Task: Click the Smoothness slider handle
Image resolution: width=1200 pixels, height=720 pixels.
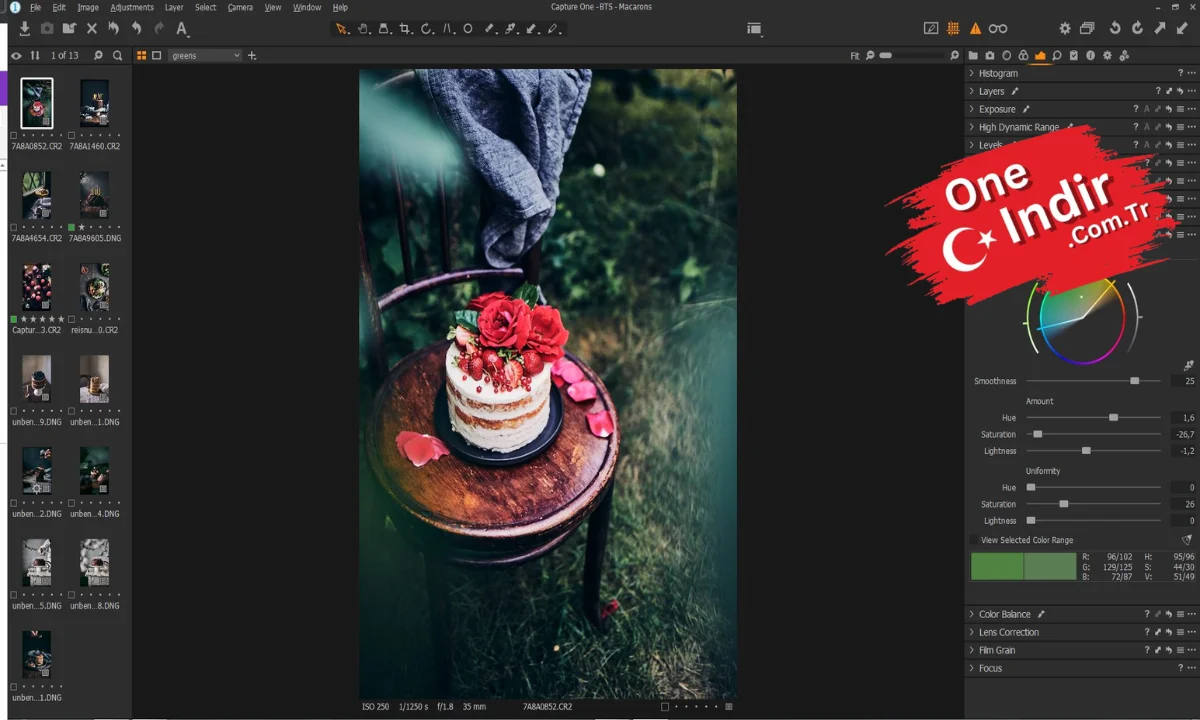Action: (x=1134, y=381)
